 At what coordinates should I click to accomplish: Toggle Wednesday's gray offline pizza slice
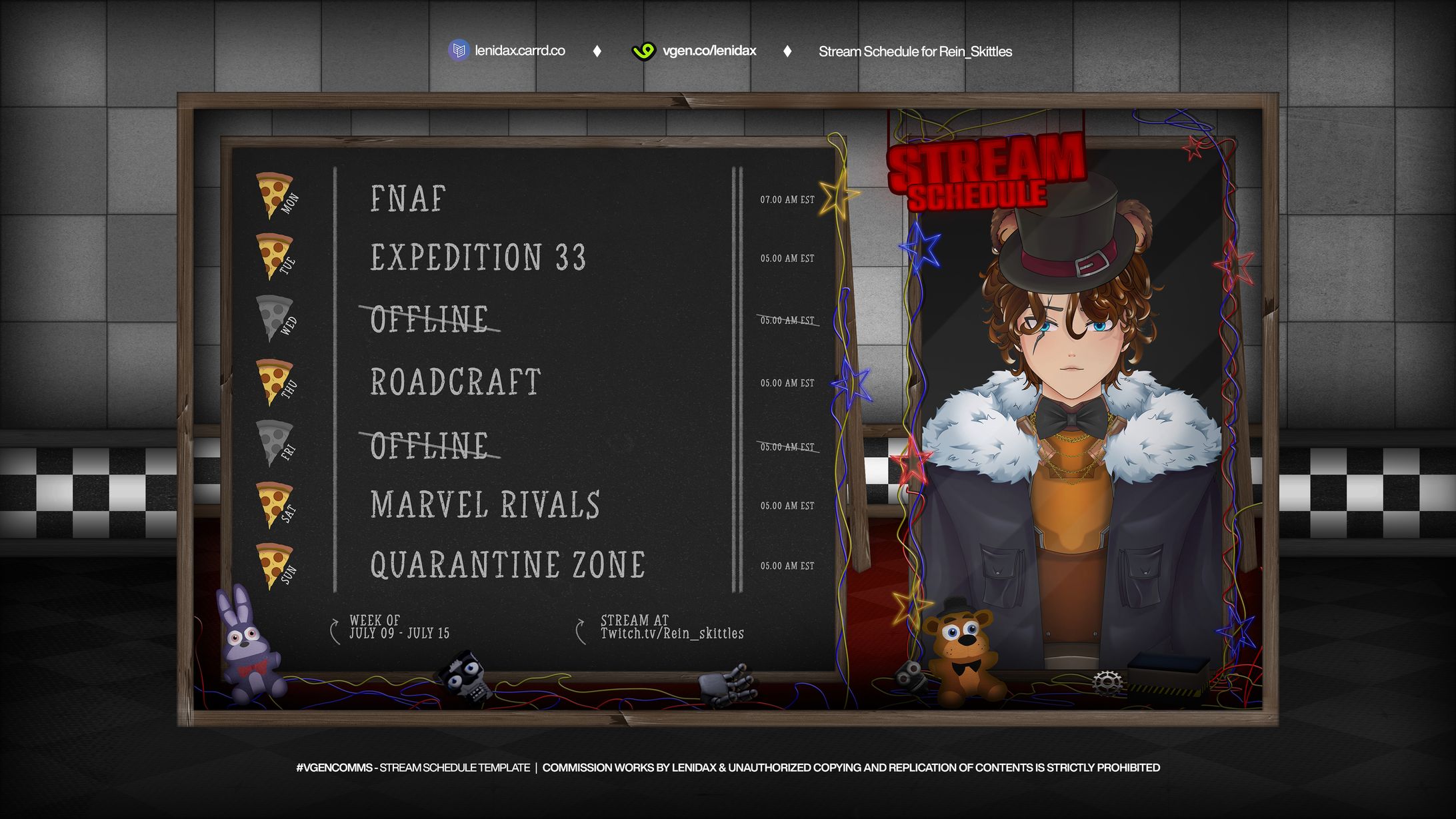point(273,318)
